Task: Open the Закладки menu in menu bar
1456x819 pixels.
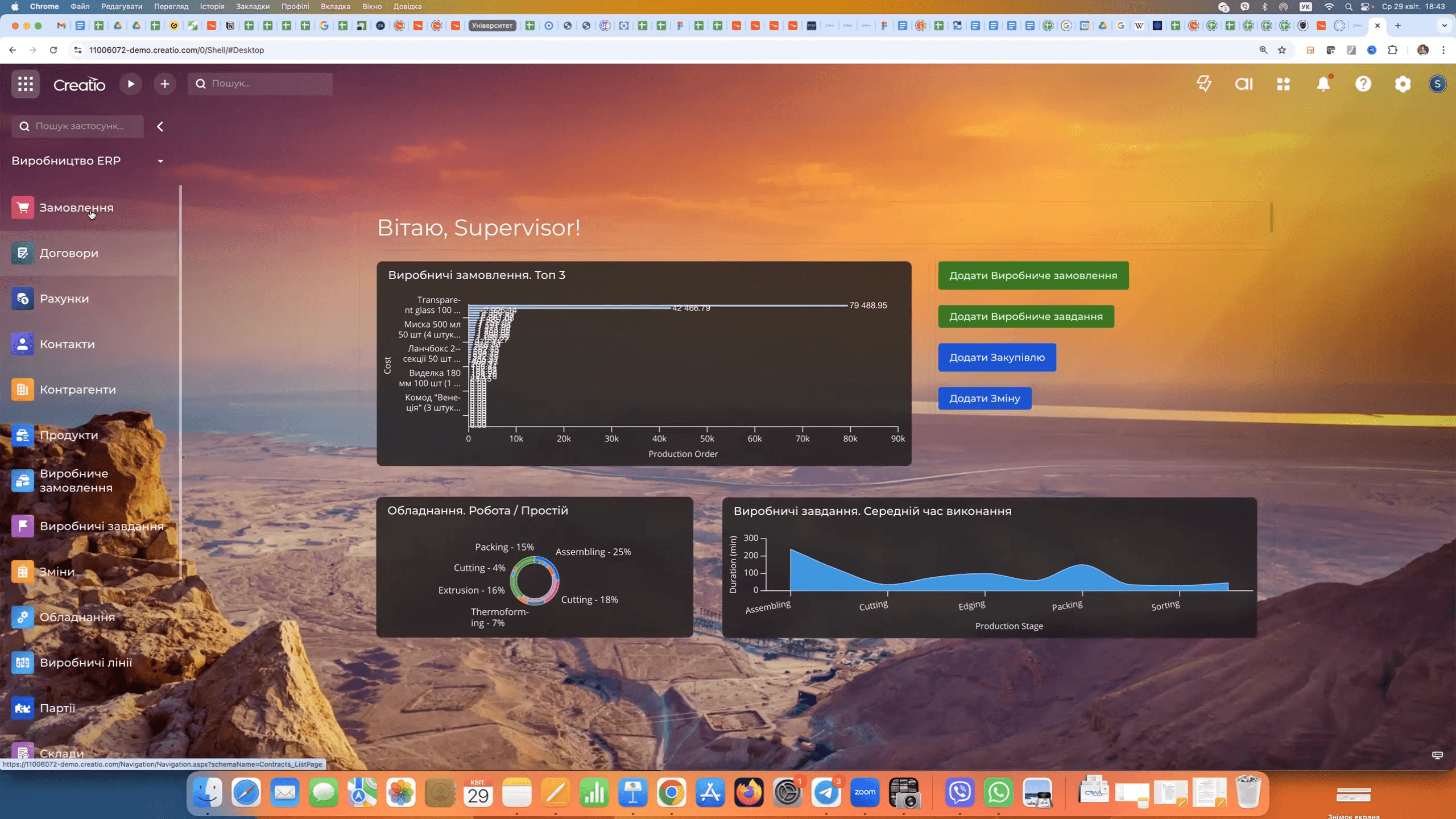Action: click(x=253, y=6)
